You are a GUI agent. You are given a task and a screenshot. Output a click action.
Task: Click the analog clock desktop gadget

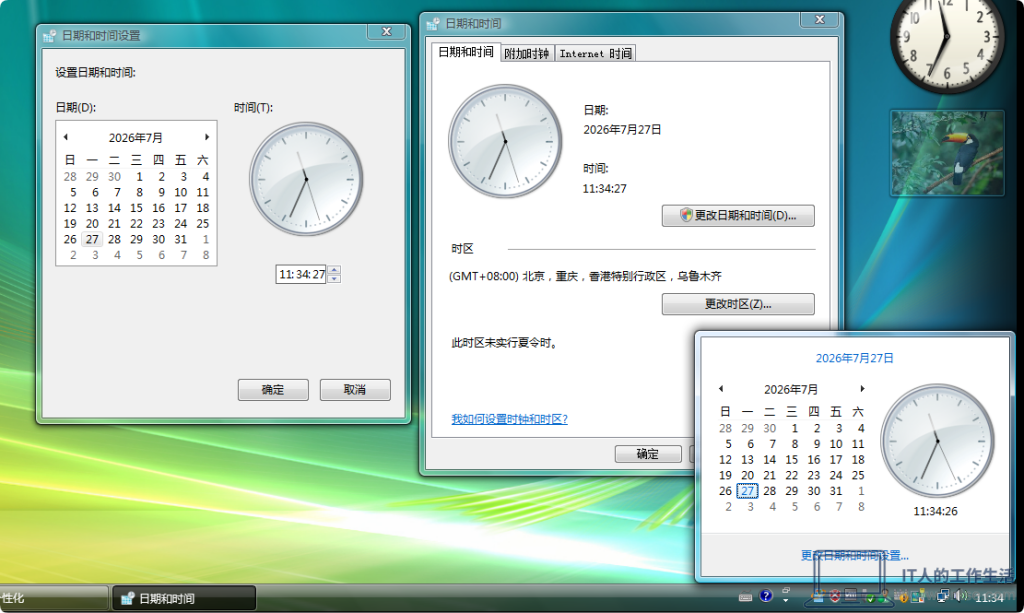[946, 38]
